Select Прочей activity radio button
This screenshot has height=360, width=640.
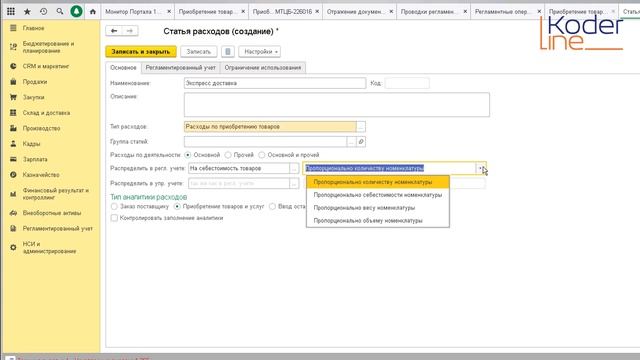[228, 155]
